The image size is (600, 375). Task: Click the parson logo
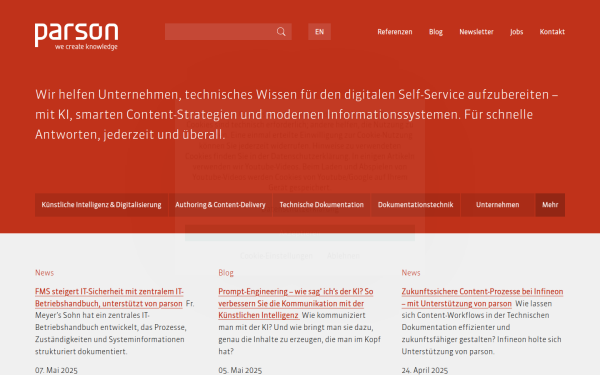(77, 36)
